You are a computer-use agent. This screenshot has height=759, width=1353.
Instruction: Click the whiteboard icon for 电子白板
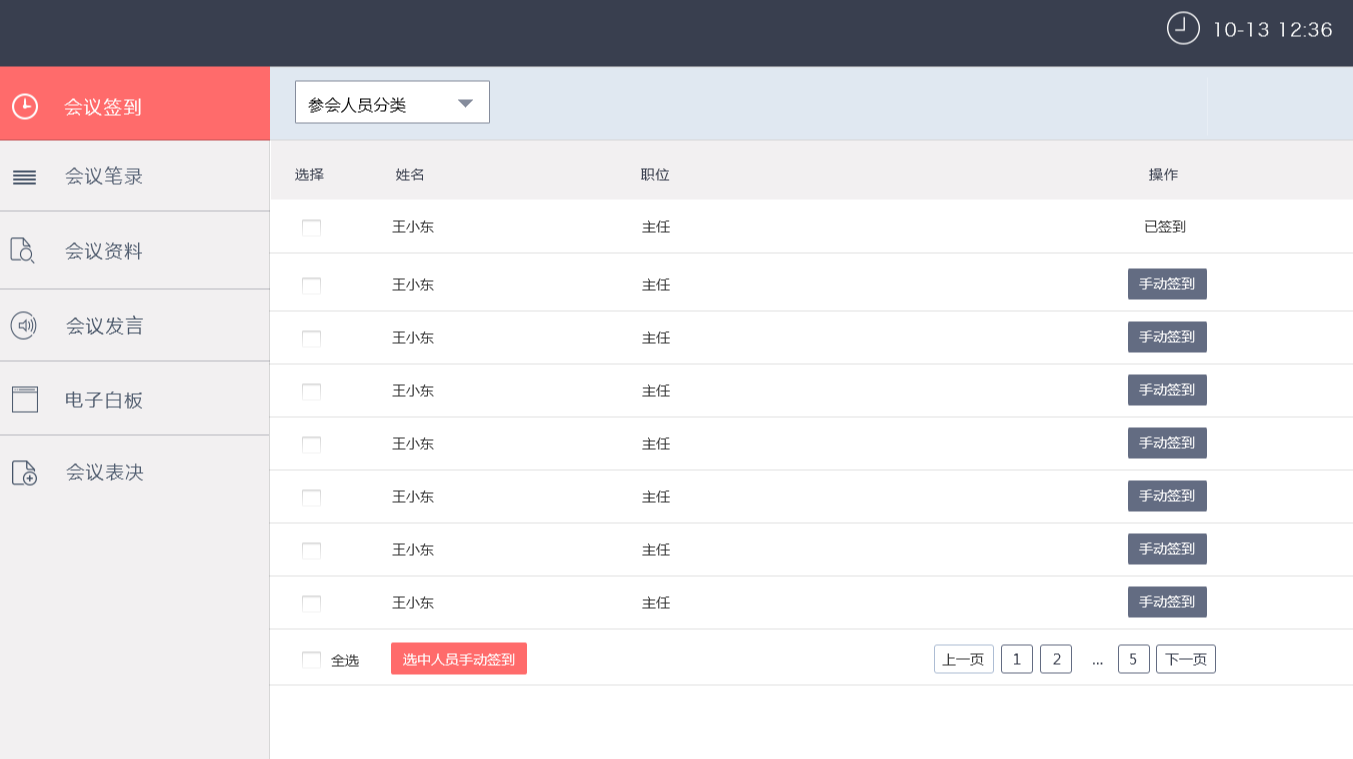(25, 399)
